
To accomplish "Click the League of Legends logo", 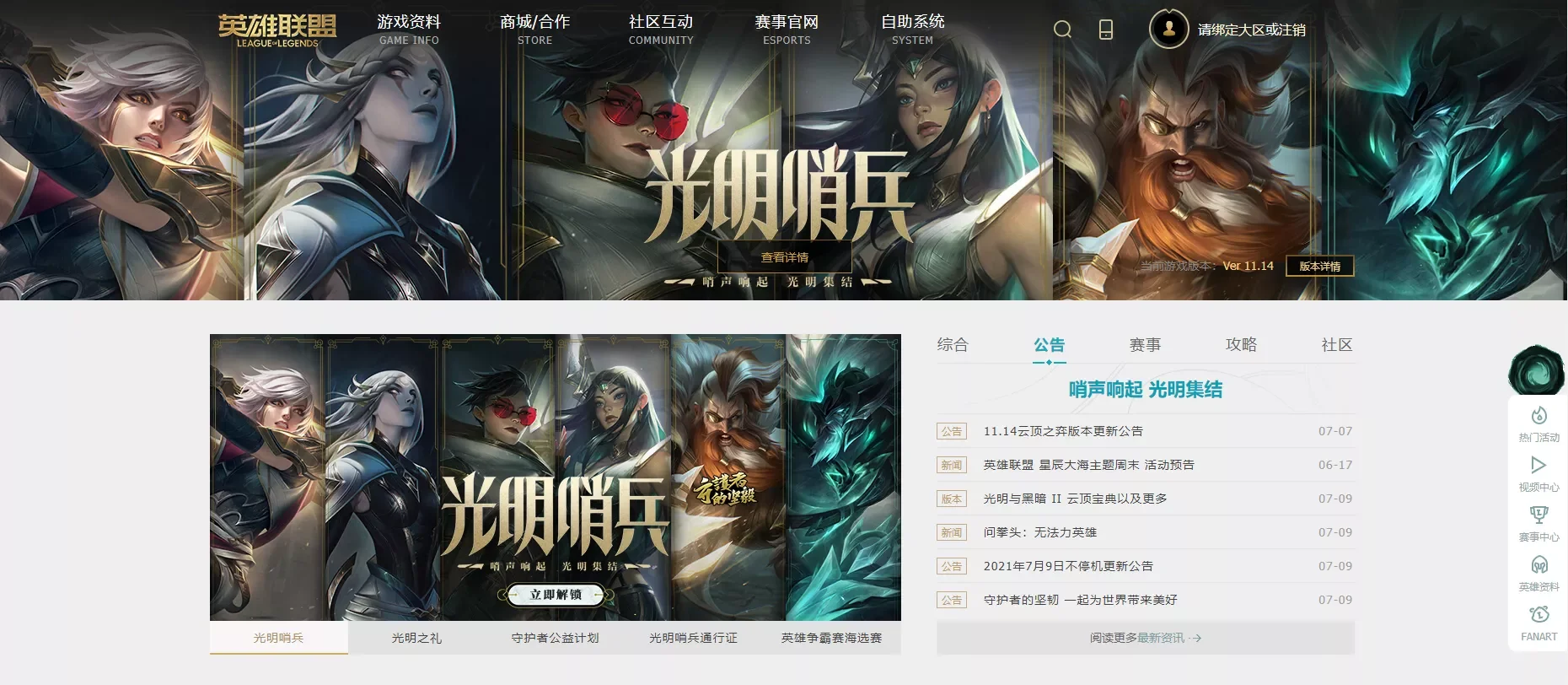I will coord(277,30).
